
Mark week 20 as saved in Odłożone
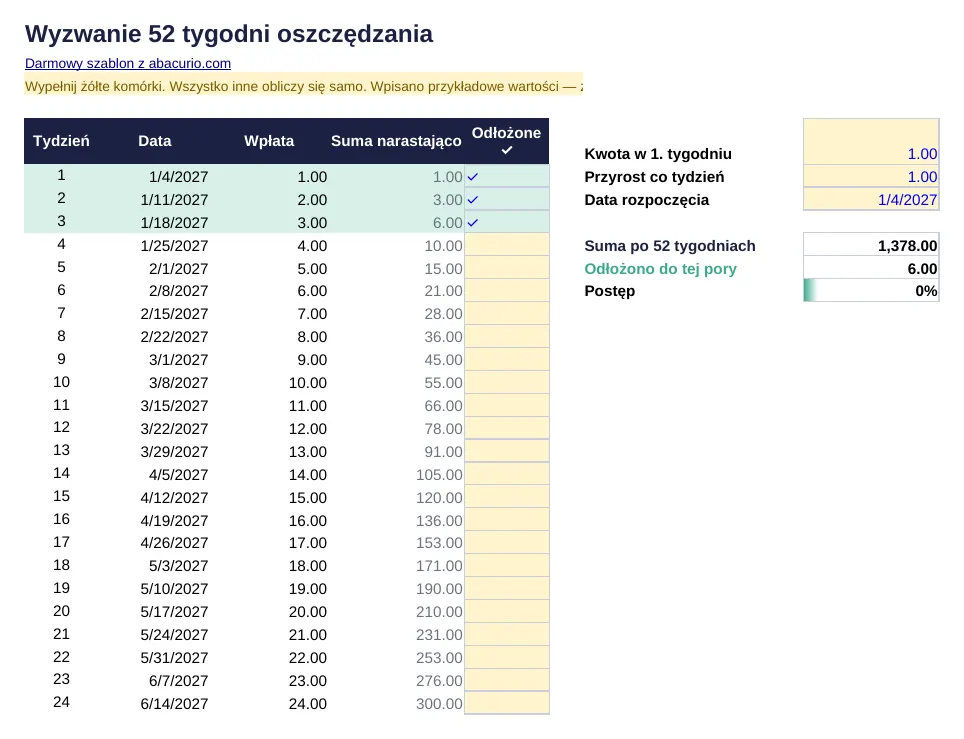(x=507, y=612)
